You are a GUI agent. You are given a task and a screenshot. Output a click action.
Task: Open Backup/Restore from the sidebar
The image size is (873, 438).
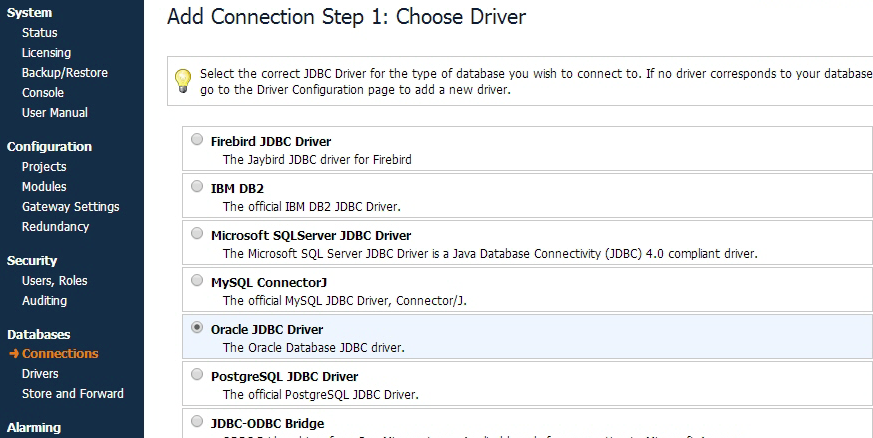(65, 72)
